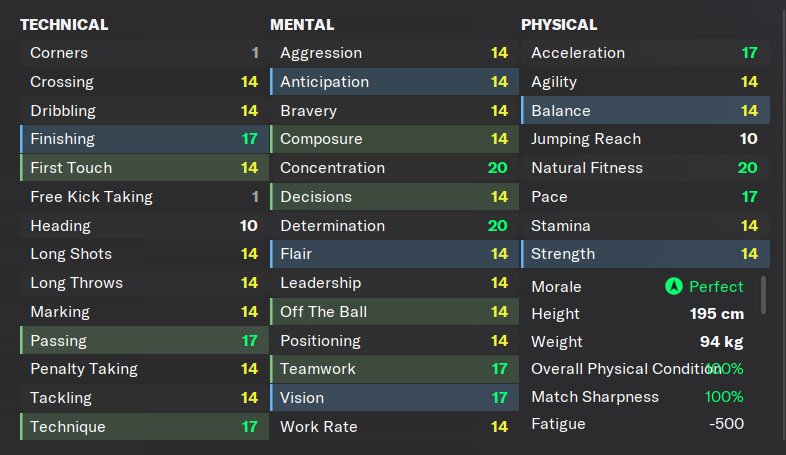Viewport: 786px width, 455px height.
Task: Click the Off The Ball attribute
Action: click(x=394, y=312)
